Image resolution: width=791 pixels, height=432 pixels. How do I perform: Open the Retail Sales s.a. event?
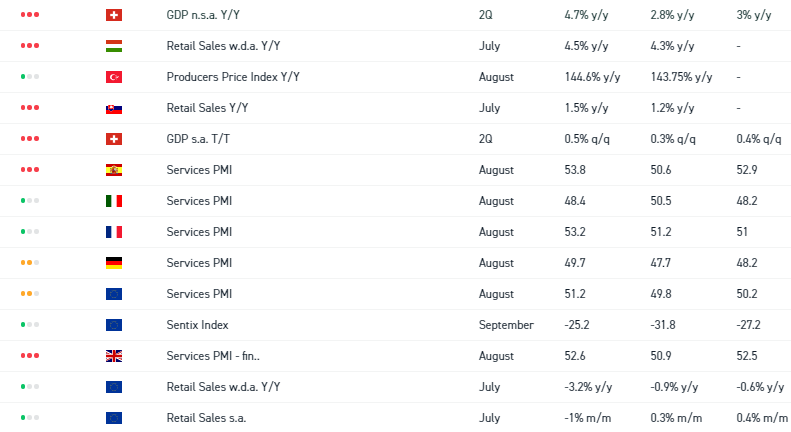click(206, 418)
